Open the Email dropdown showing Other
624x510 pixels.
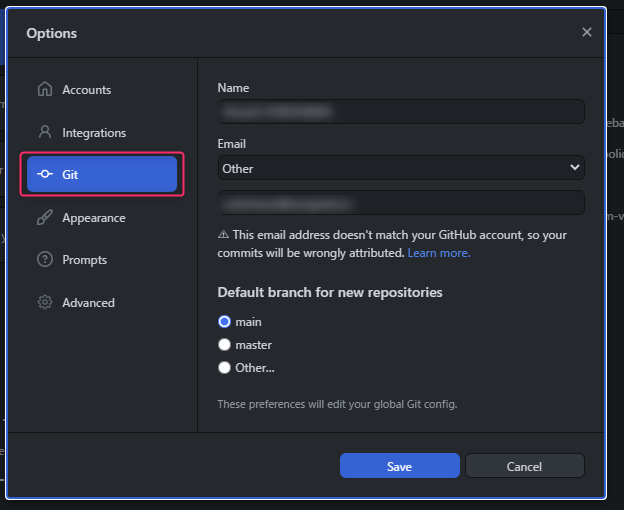coord(401,168)
